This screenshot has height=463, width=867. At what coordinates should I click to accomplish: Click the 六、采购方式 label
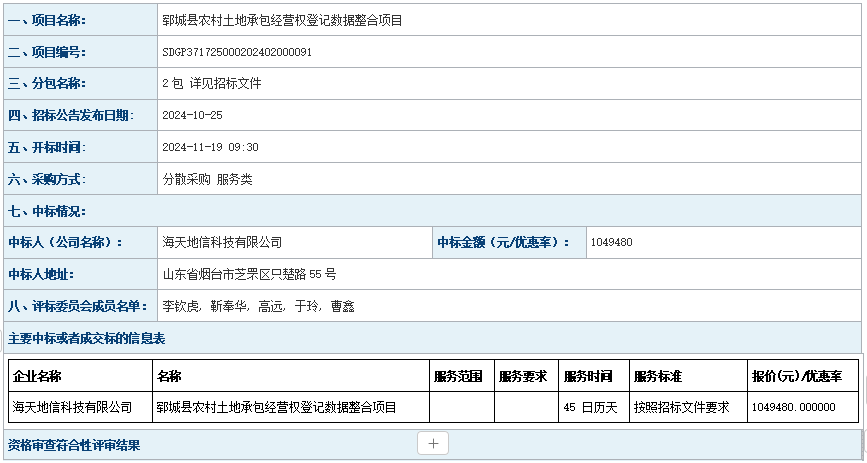coord(47,180)
